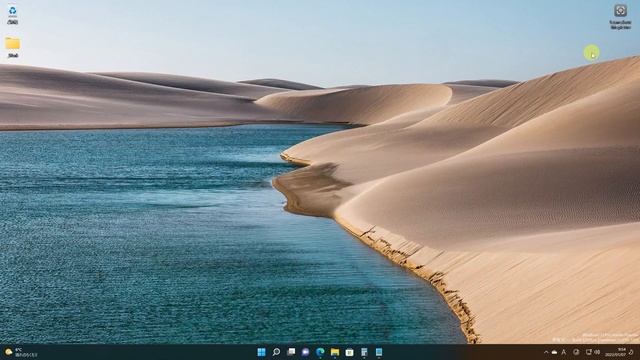
Task: Click the OneDrive cloud tray icon
Action: [554, 352]
